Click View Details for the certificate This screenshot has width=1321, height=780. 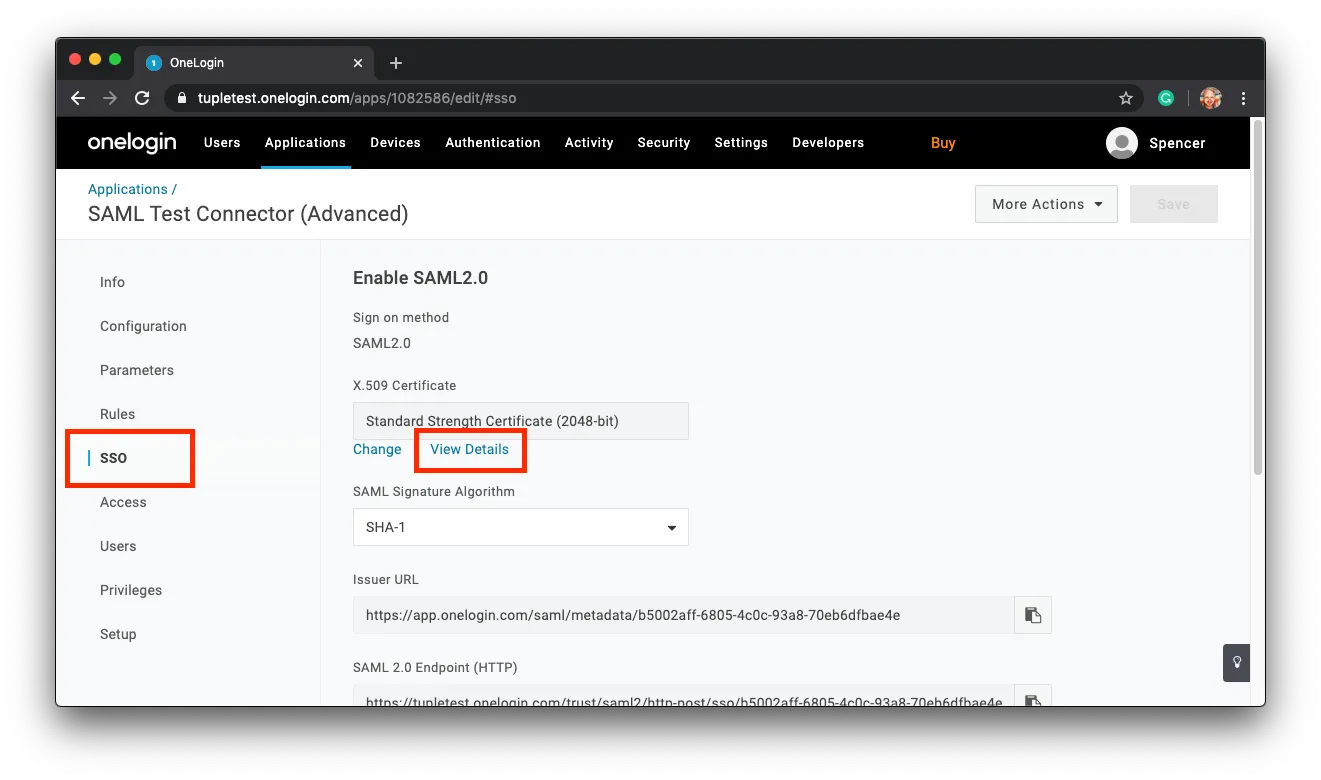469,450
